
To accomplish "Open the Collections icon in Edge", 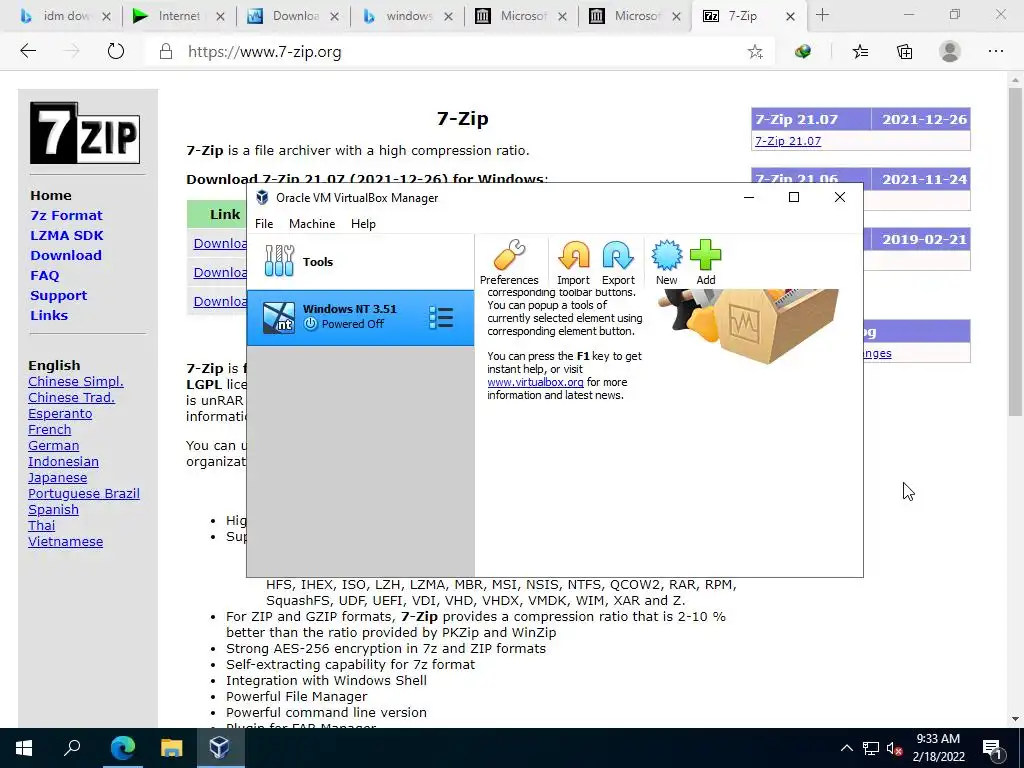I will (904, 52).
